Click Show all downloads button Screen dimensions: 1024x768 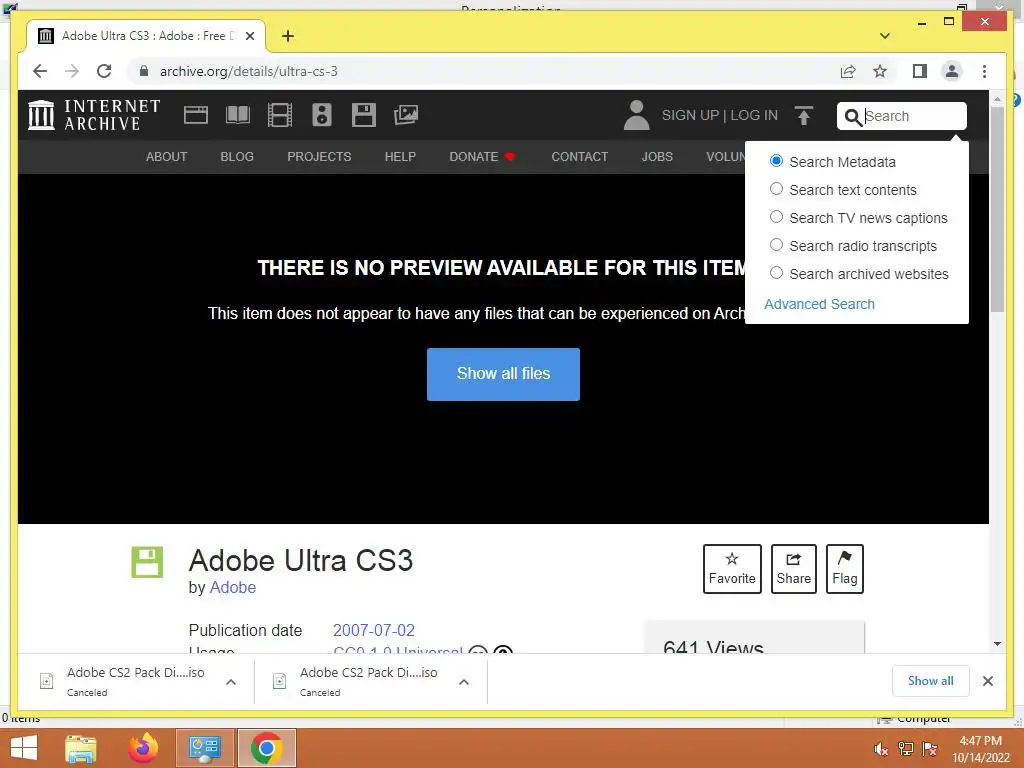tap(931, 681)
